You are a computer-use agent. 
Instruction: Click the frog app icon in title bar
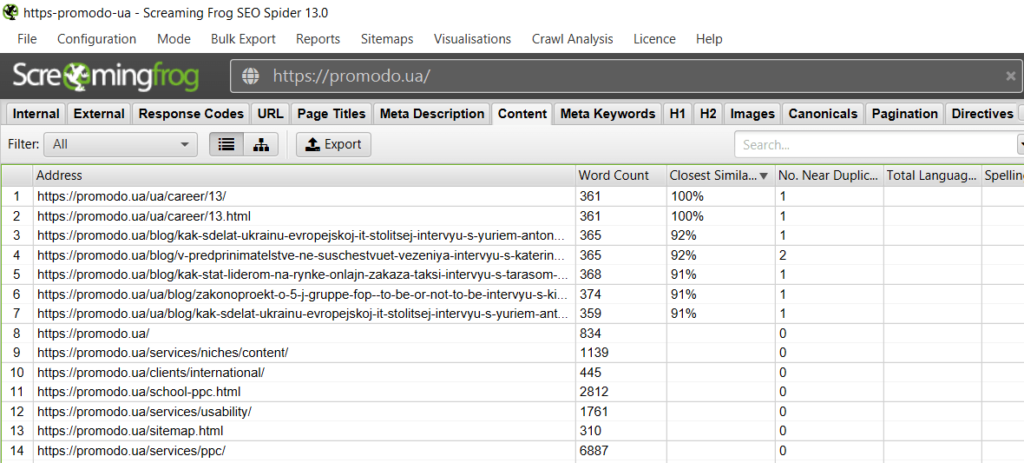pos(10,12)
